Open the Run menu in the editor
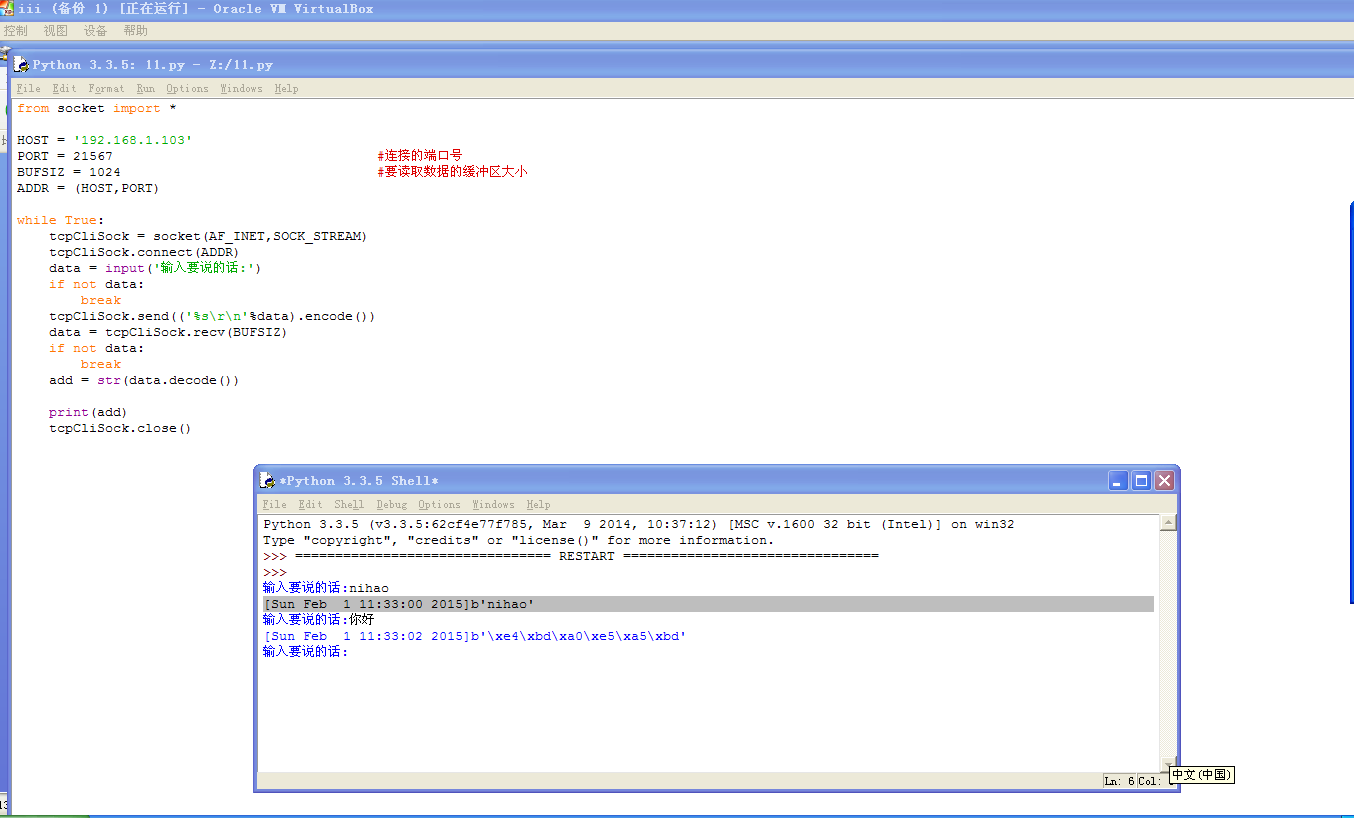 point(145,89)
